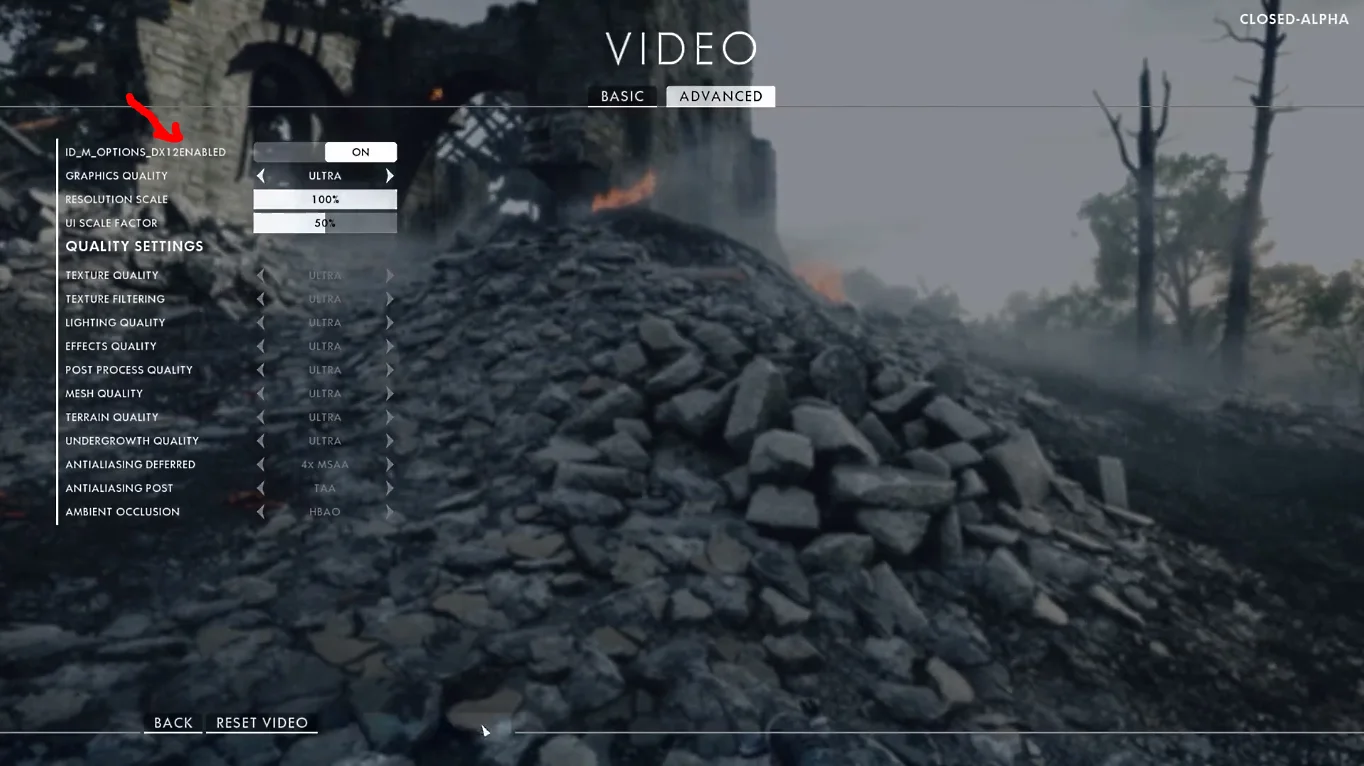Viewport: 1364px width, 766px height.
Task: Click right arrow for Terrain Quality
Action: coord(389,417)
